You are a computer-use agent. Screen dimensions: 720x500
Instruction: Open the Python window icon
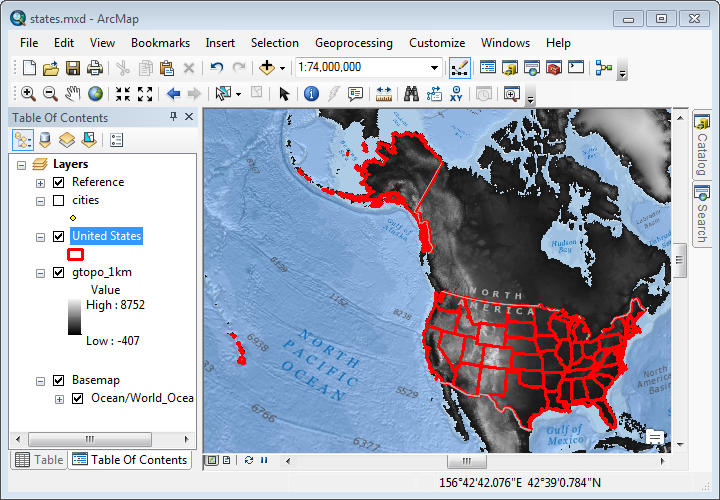coord(576,68)
